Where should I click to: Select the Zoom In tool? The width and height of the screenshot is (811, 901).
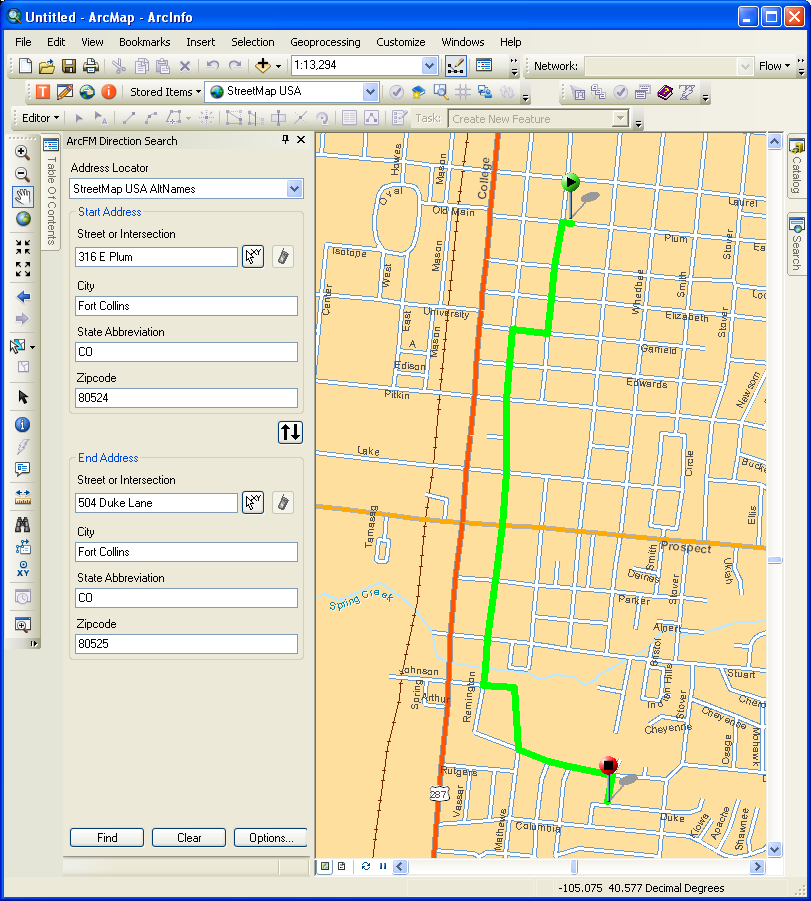22,152
